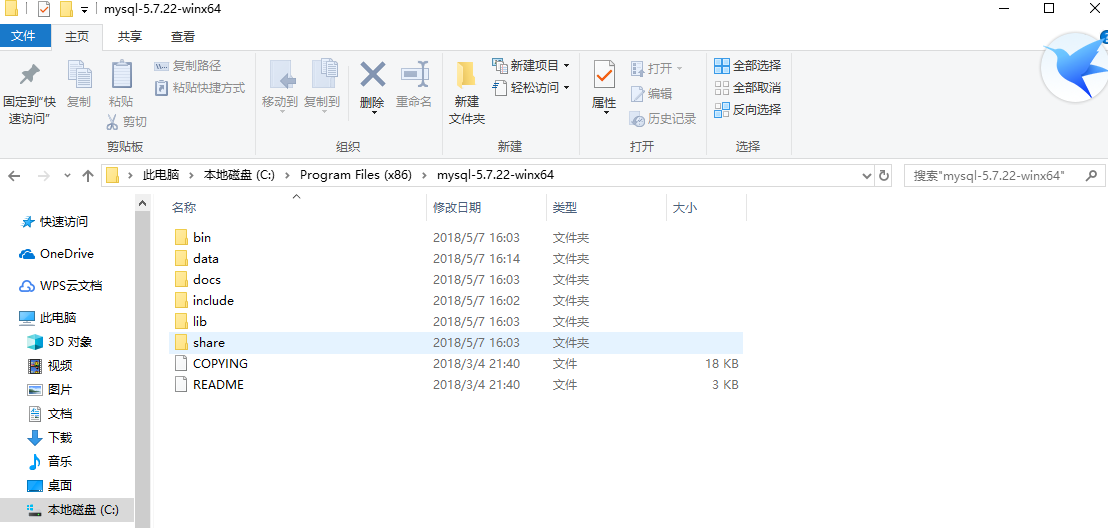The image size is (1108, 528).
Task: Click Invert selection (反向选择)
Action: click(748, 110)
